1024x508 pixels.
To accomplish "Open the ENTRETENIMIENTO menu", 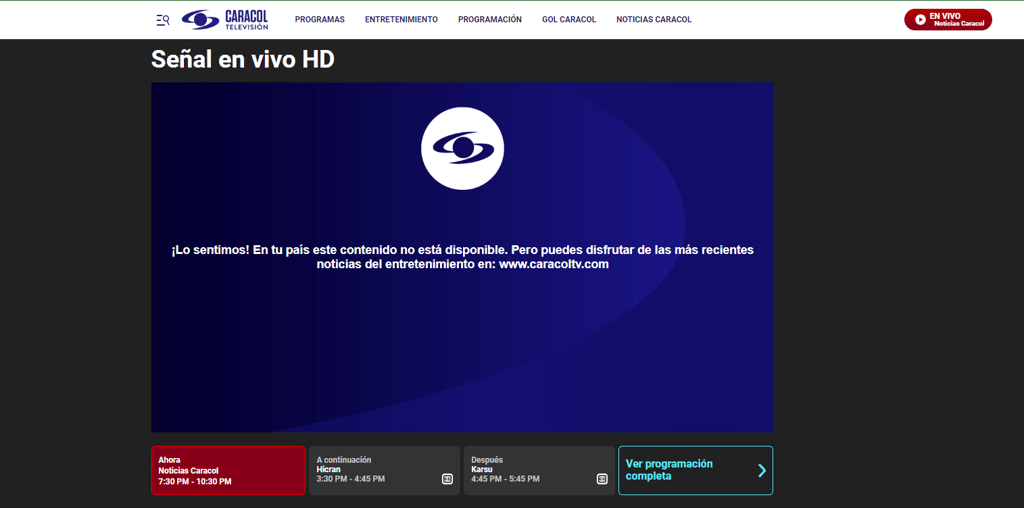I will pyautogui.click(x=401, y=20).
